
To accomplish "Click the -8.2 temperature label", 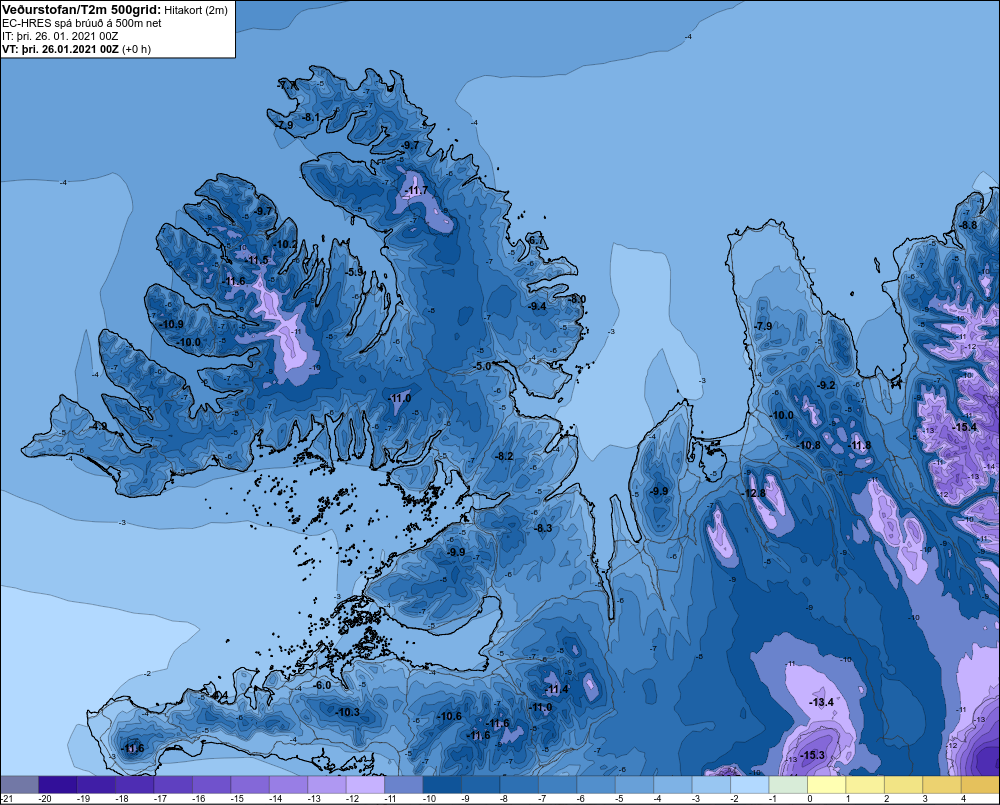I will point(504,456).
